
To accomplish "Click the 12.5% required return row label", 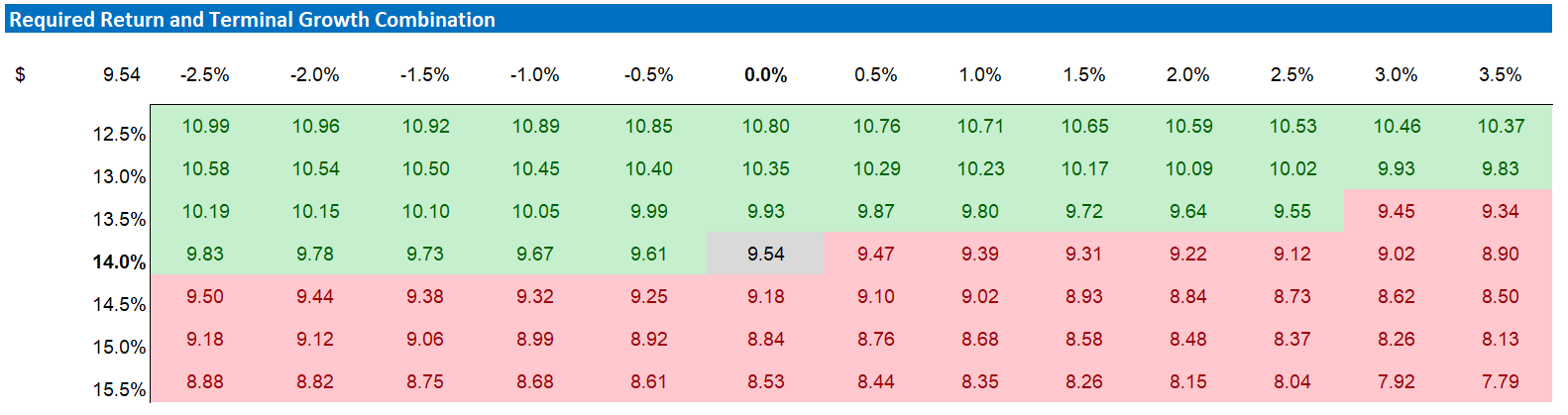I will (119, 135).
